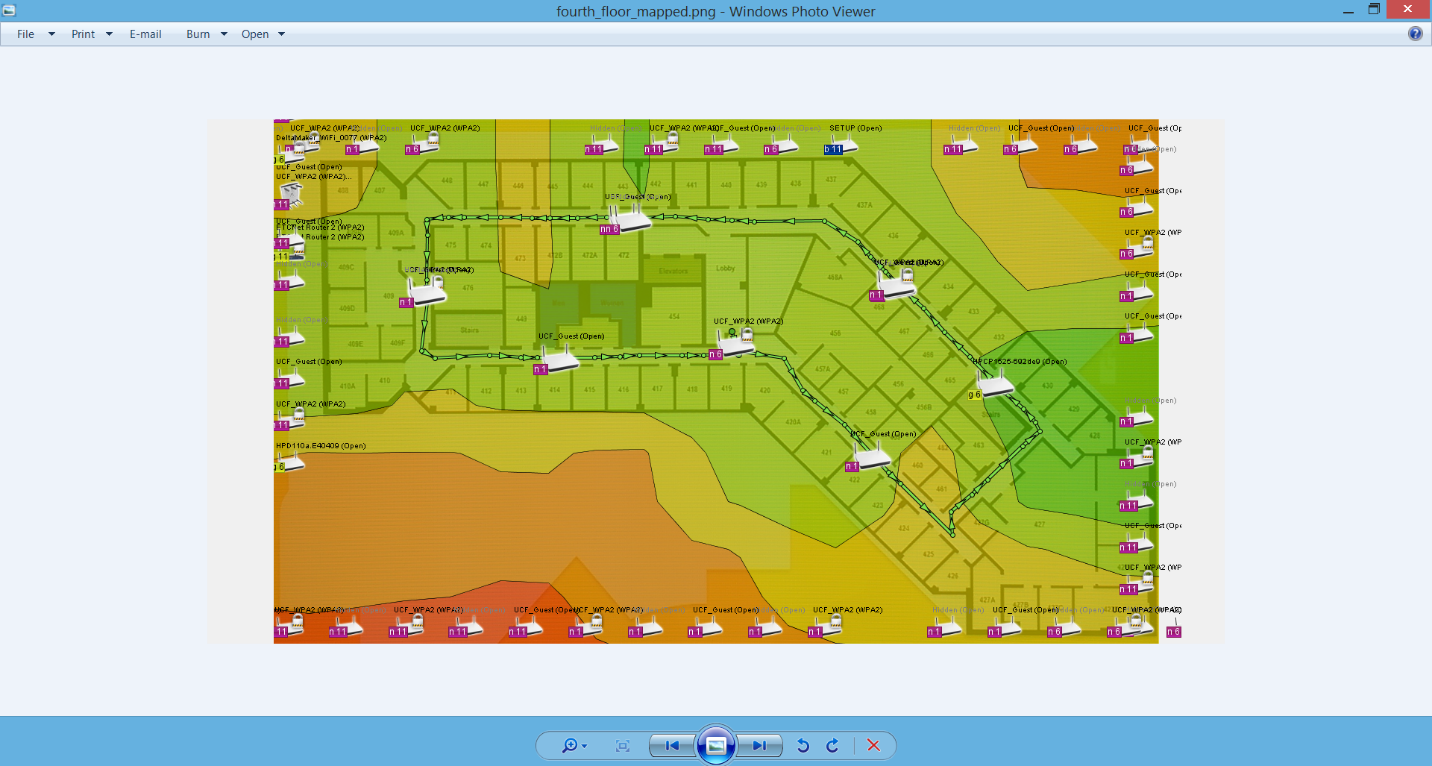This screenshot has width=1432, height=766.
Task: Play the slide show
Action: [x=716, y=745]
